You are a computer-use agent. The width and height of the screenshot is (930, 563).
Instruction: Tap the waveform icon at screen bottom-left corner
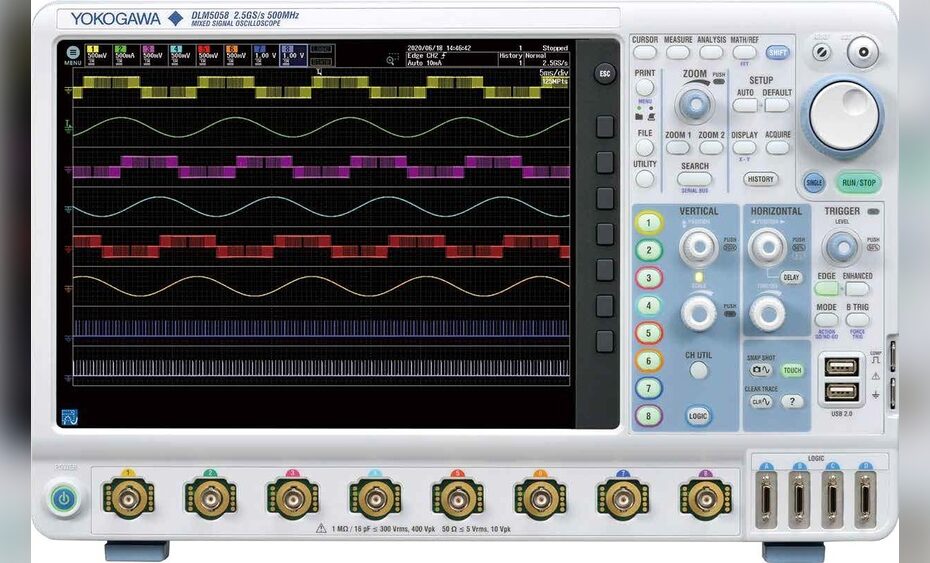[69, 417]
